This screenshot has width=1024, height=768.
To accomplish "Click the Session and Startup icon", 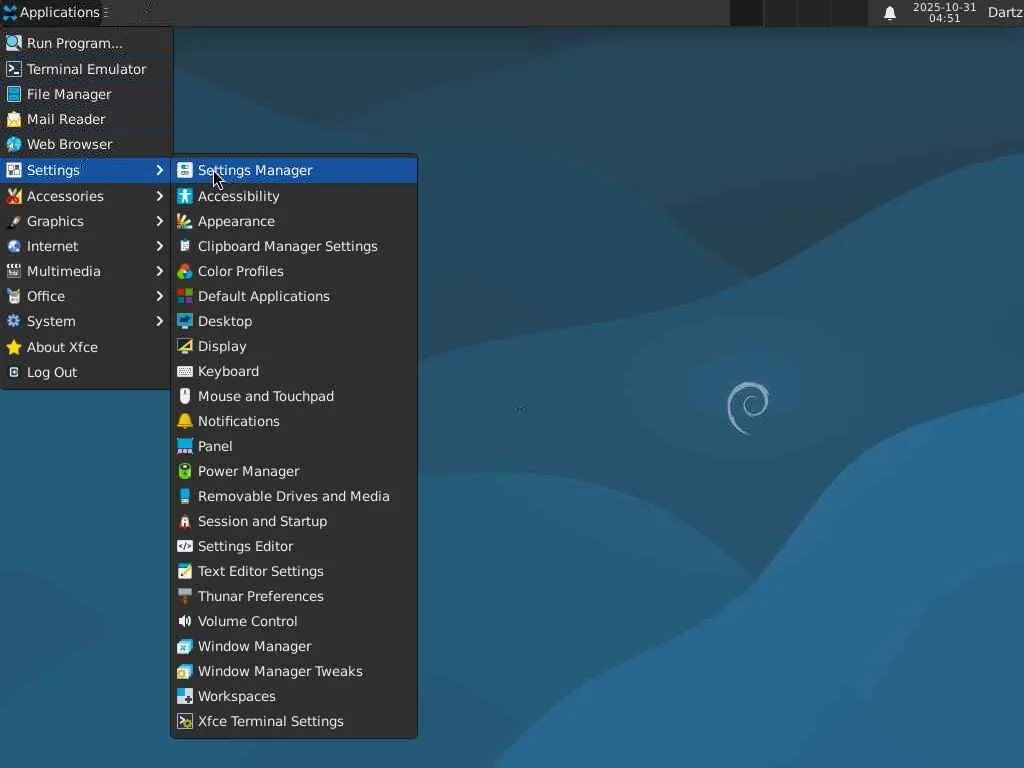I will 185,521.
